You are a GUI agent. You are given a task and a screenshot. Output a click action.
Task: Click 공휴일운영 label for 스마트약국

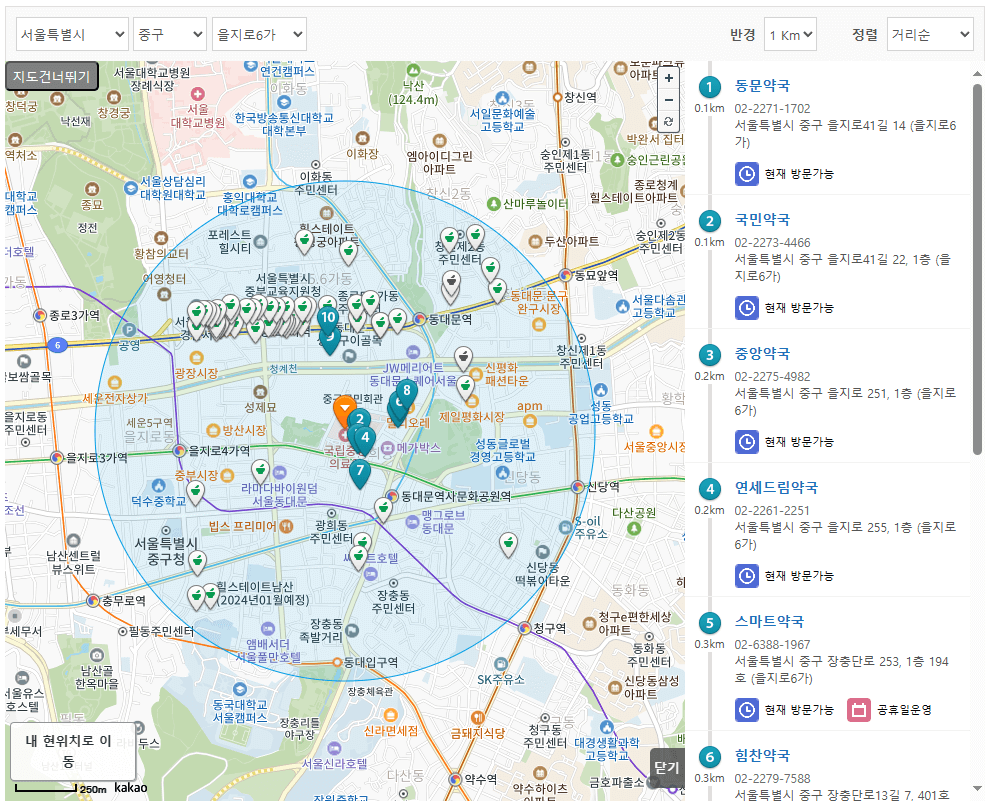click(904, 710)
